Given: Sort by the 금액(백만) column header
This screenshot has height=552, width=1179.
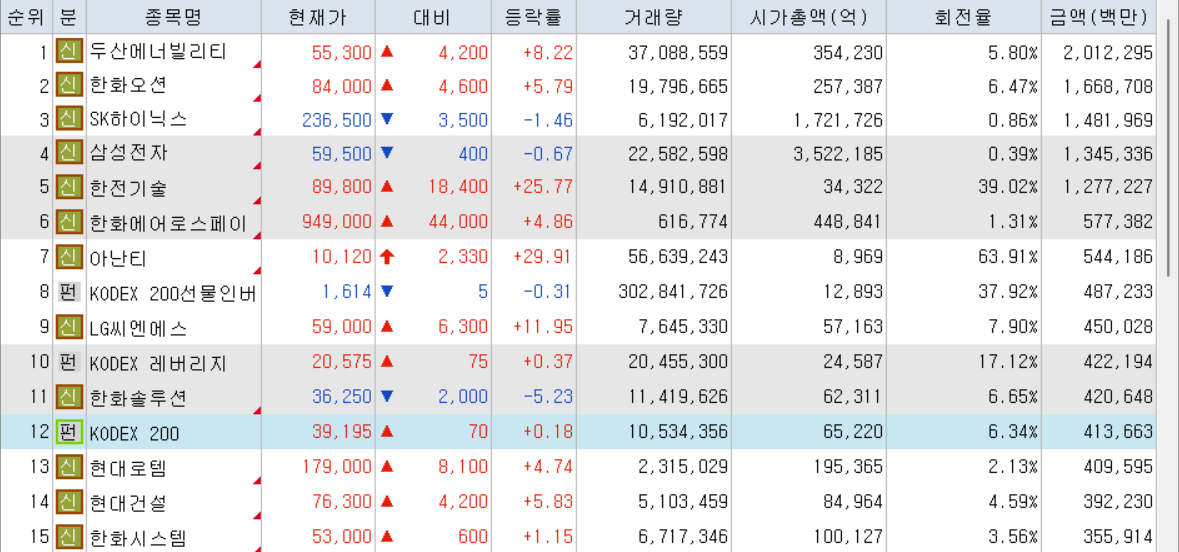Looking at the screenshot, I should point(1099,17).
